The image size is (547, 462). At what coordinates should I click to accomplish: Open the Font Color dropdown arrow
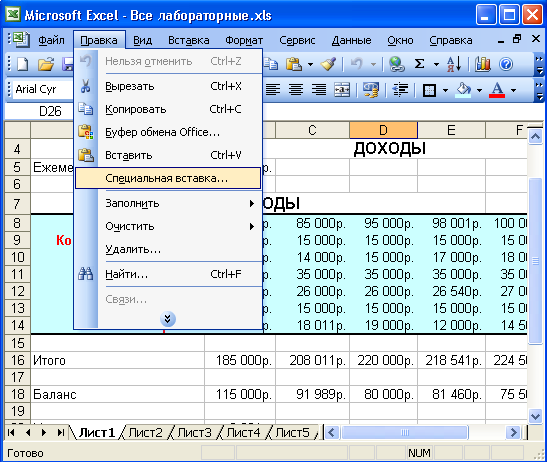[x=513, y=90]
